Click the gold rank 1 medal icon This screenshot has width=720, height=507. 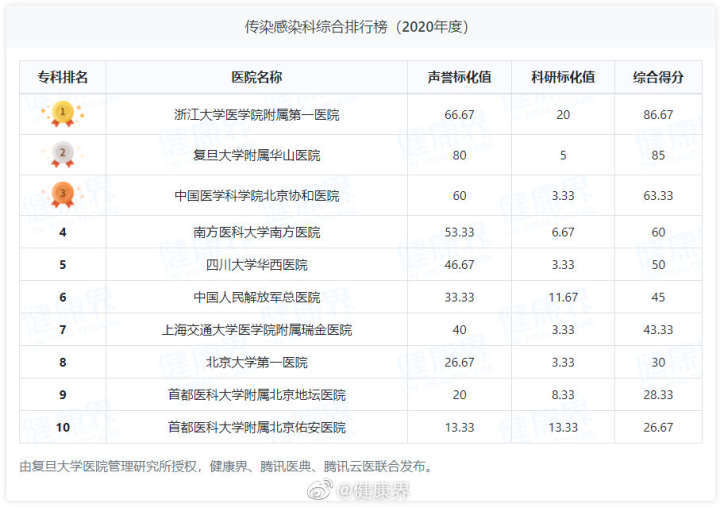62,114
